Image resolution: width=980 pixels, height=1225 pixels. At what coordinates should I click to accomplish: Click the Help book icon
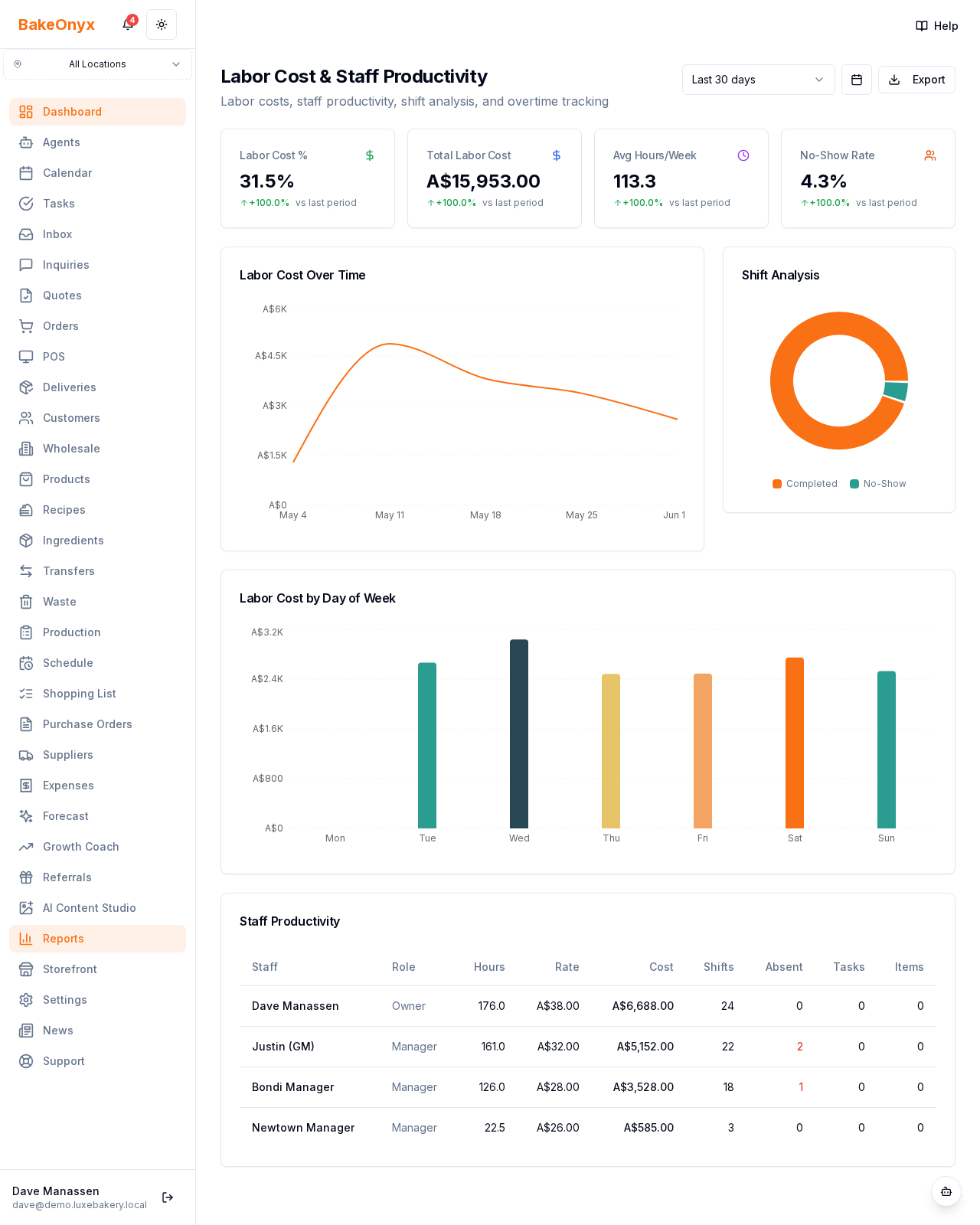tap(922, 26)
